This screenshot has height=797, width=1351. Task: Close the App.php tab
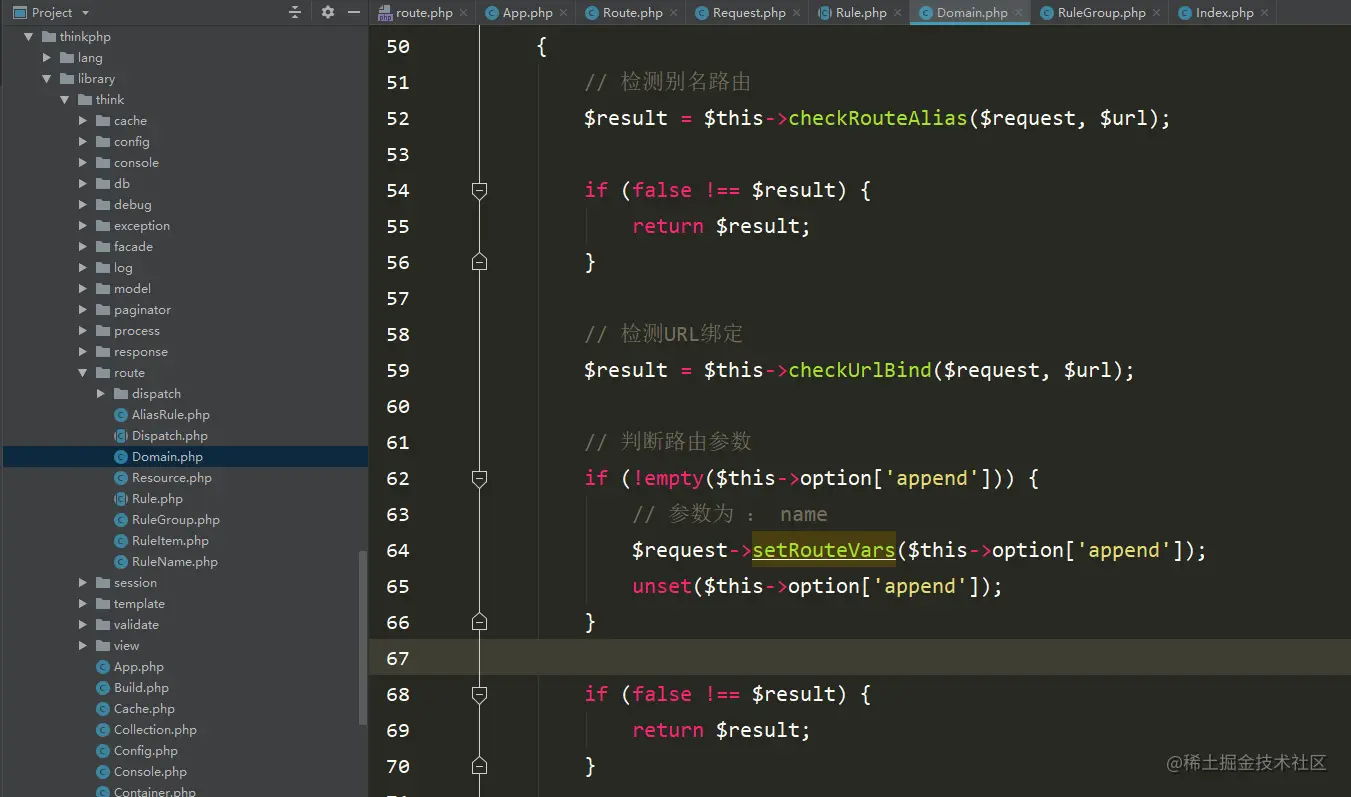click(563, 13)
